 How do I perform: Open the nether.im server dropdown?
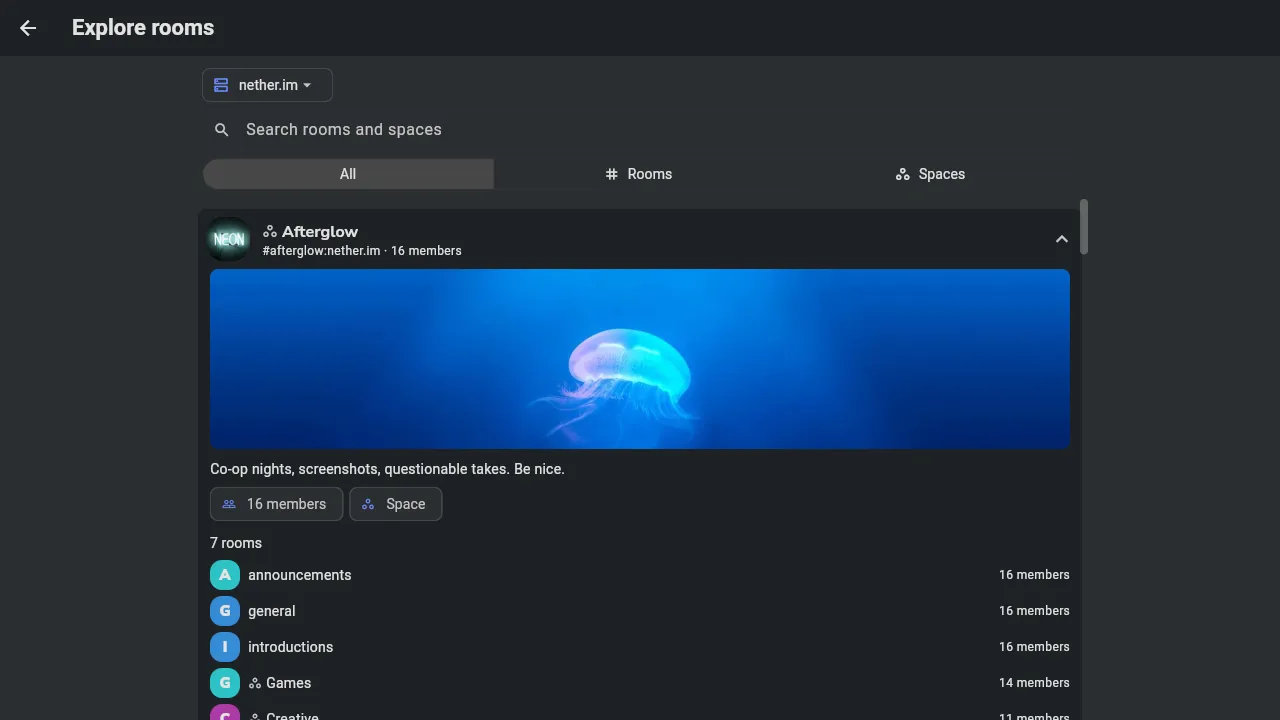point(267,85)
